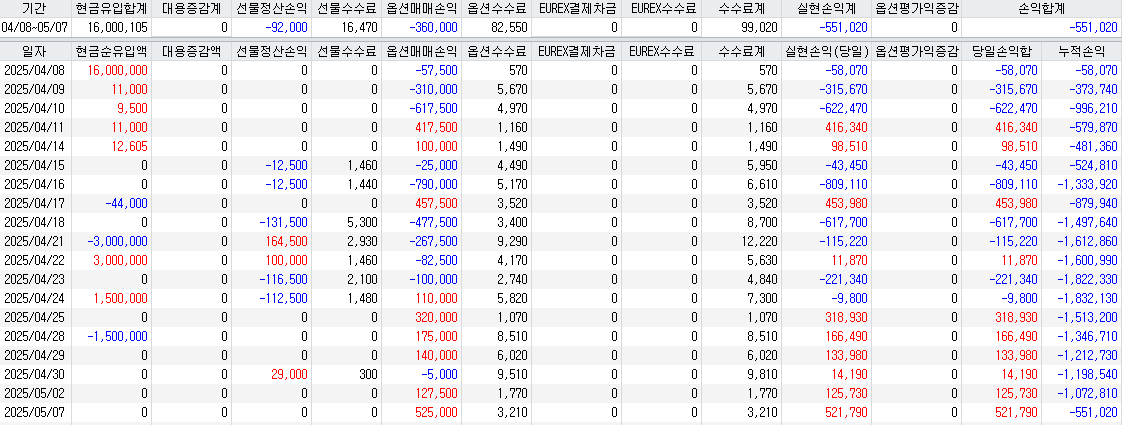Select the cash inflow 16,000,000
The height and width of the screenshot is (425, 1122).
click(x=119, y=70)
